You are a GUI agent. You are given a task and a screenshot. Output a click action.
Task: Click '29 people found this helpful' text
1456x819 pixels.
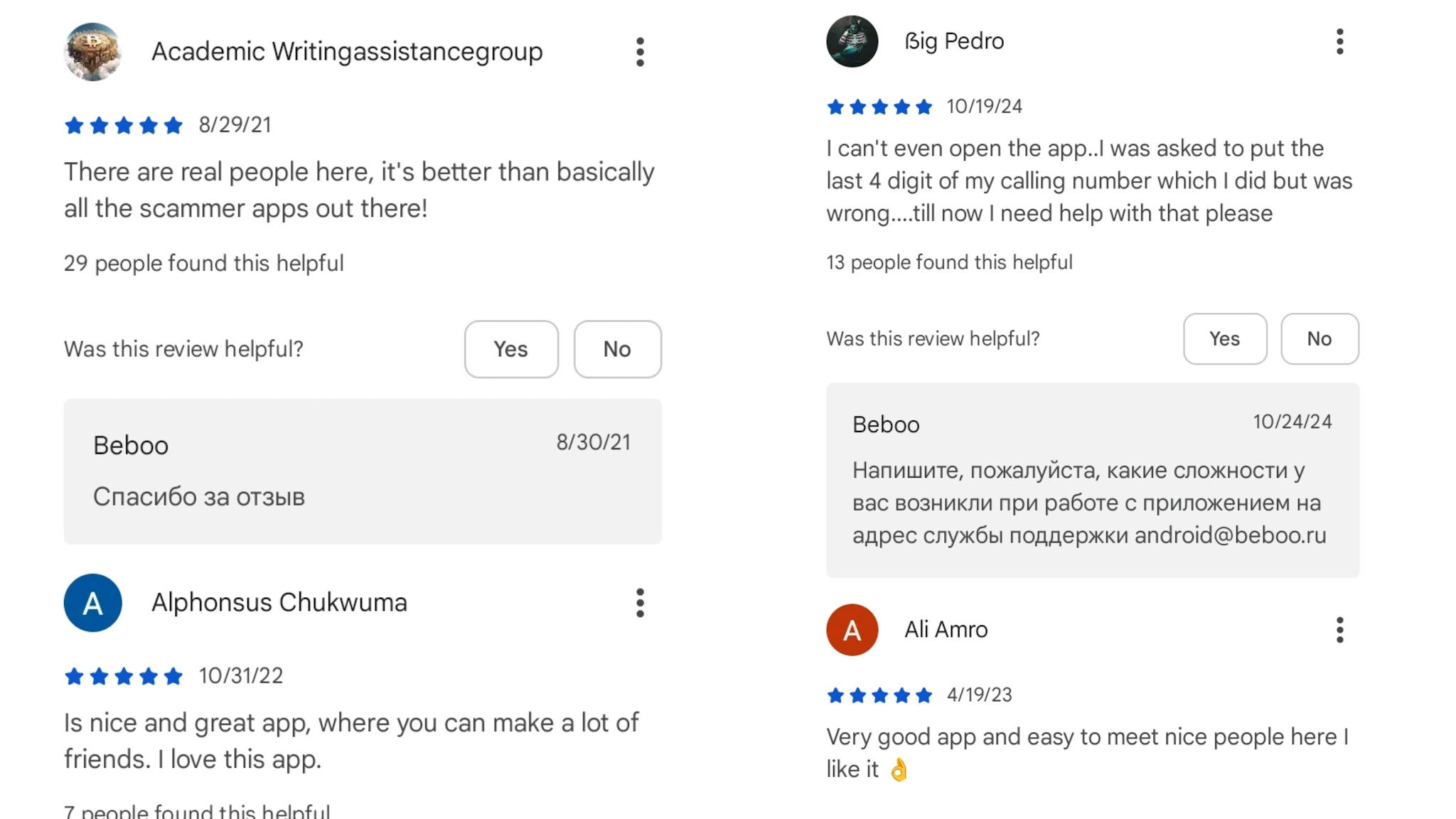coord(204,263)
